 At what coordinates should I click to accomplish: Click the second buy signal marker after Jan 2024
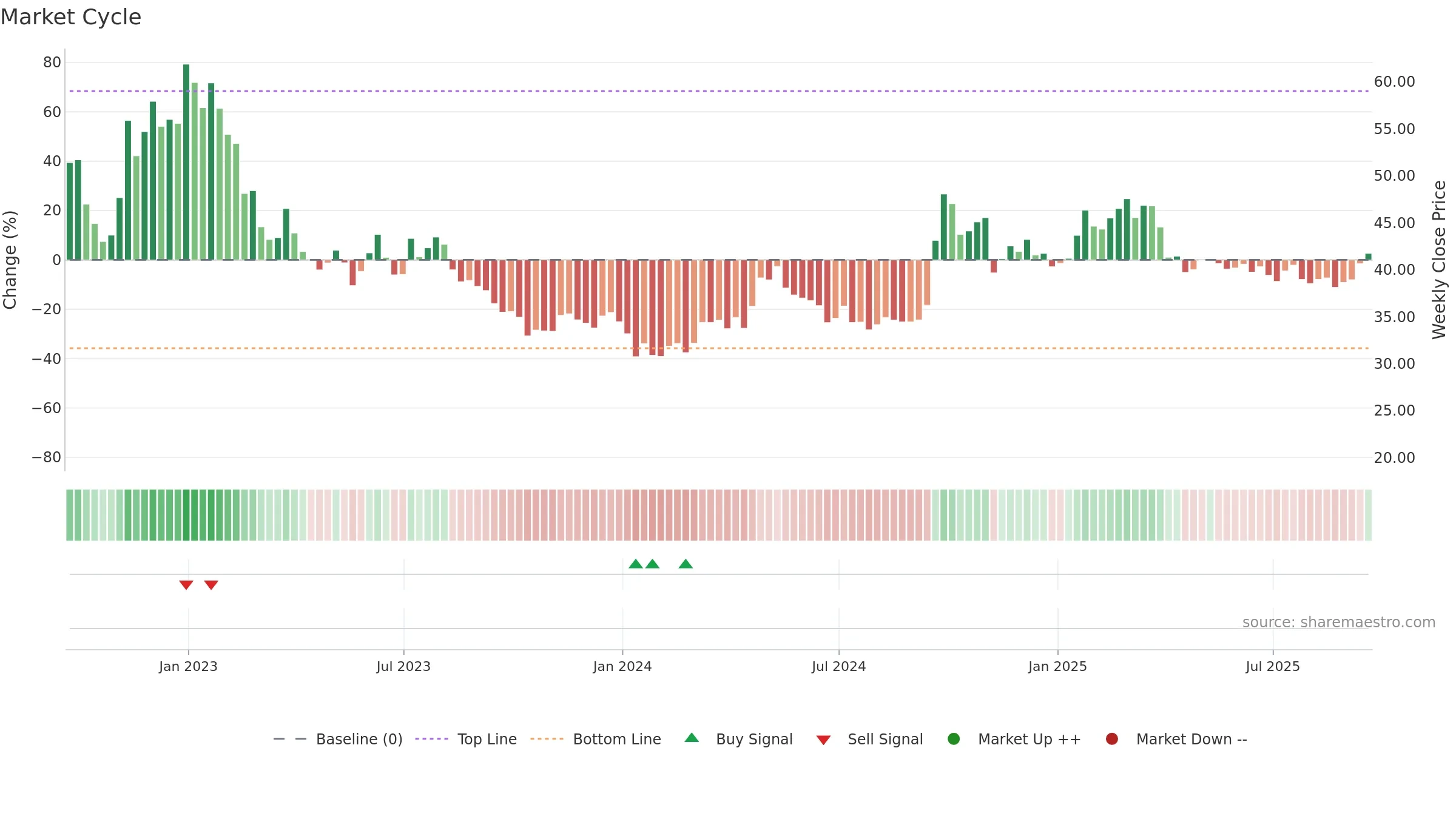click(x=653, y=564)
